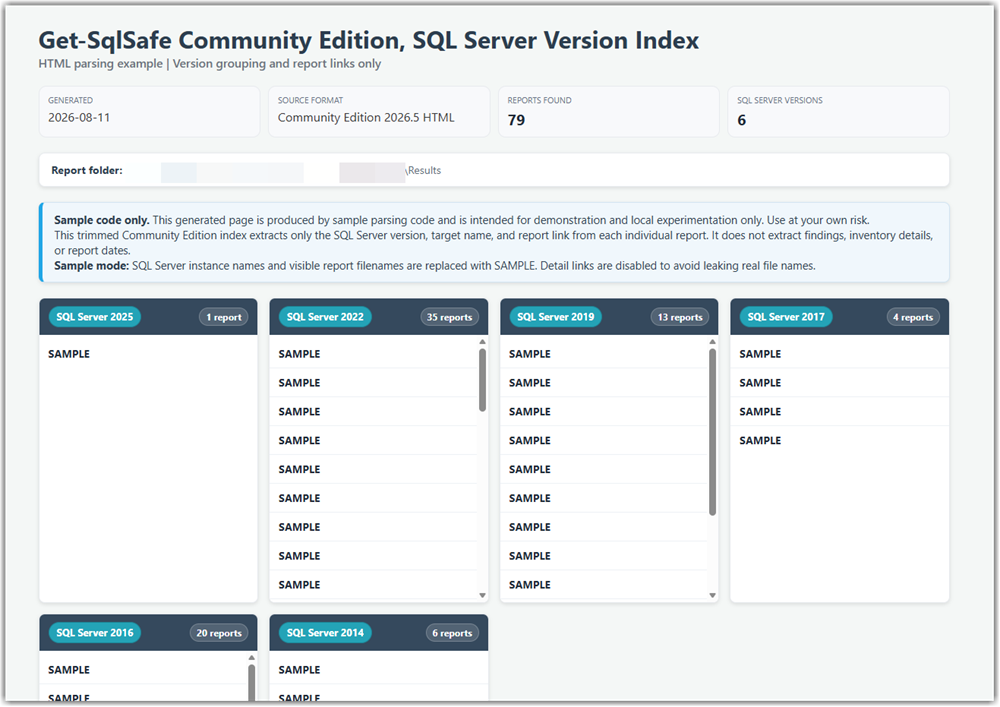
Task: Click the scrollbar thumb in SQL Server 2022 list
Action: pos(482,380)
